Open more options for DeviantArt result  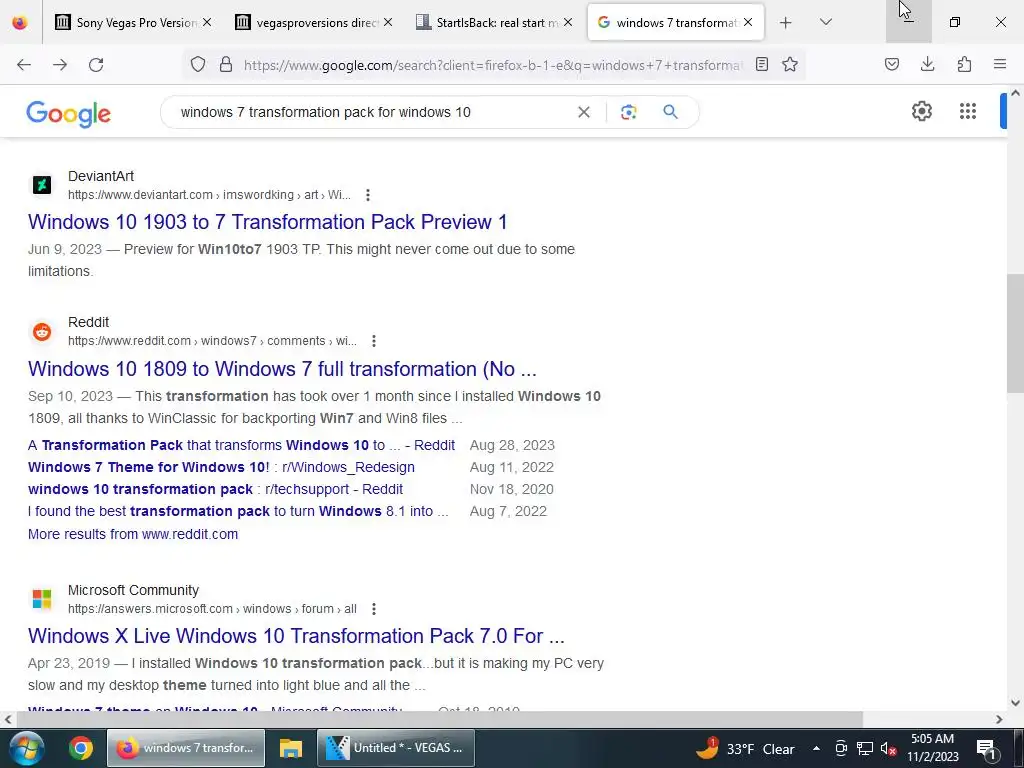pyautogui.click(x=368, y=195)
